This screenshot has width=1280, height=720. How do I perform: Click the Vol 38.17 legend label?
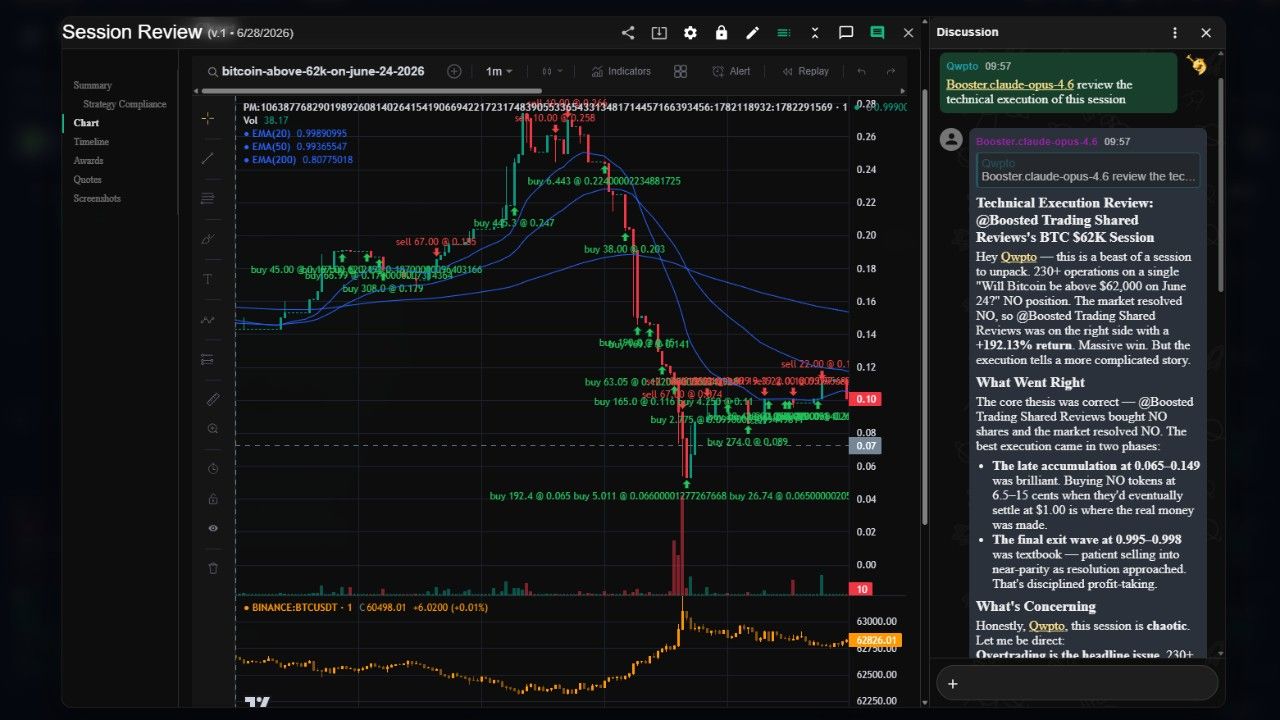point(265,120)
